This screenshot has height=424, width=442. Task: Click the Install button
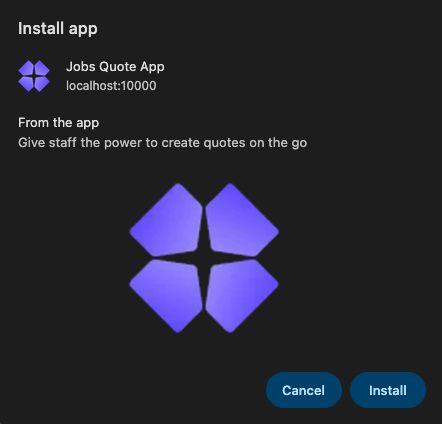click(388, 390)
